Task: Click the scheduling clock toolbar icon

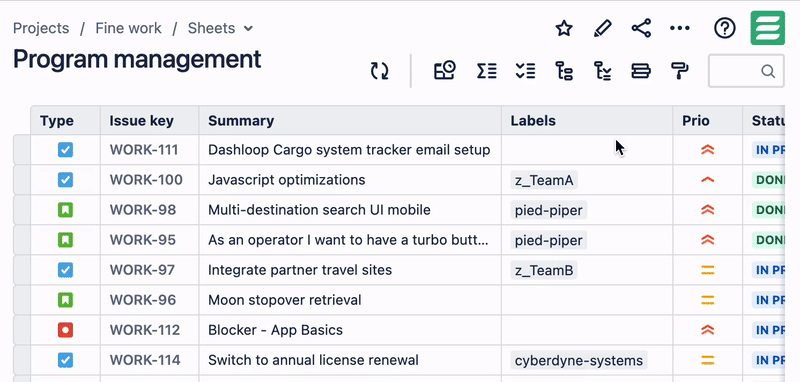Action: coord(444,70)
